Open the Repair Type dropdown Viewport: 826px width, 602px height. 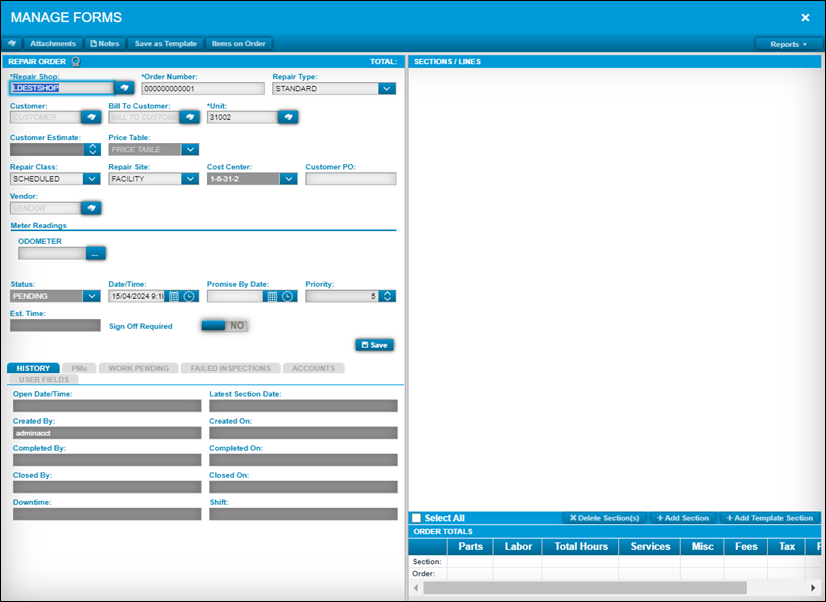click(387, 88)
